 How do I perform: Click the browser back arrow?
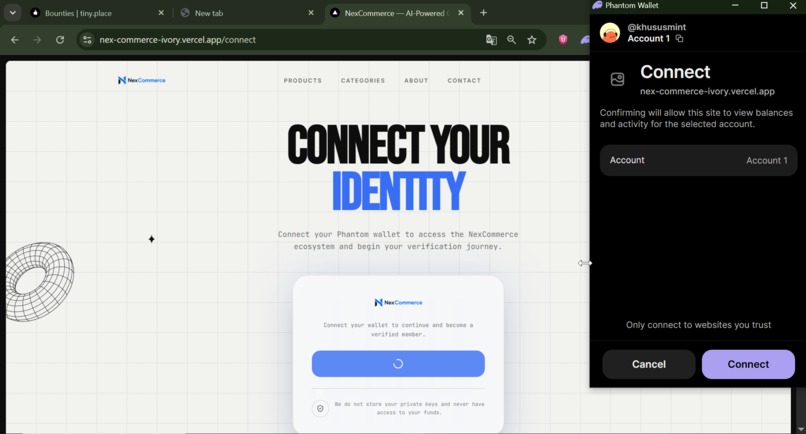(x=15, y=40)
